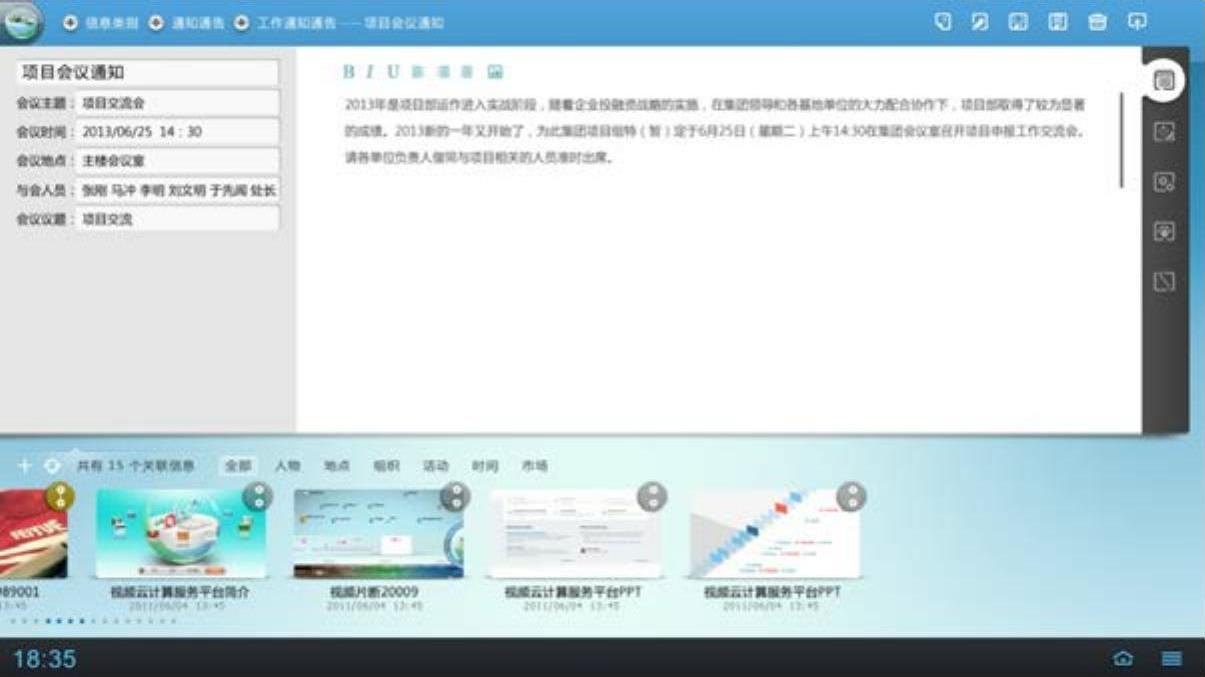
Task: Click the 共有 15 个关联信息 label
Action: pos(135,466)
